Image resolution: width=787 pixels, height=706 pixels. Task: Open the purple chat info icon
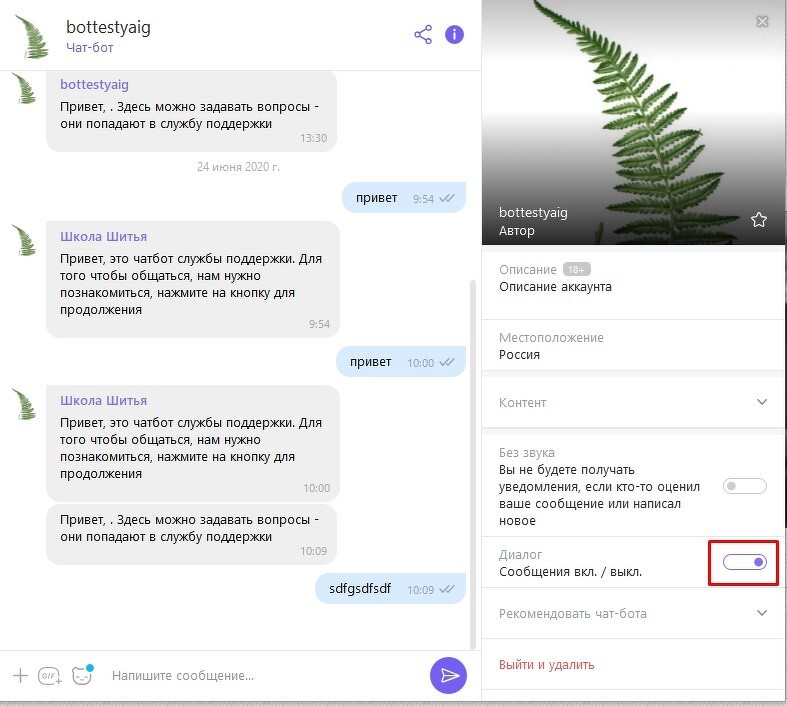454,34
